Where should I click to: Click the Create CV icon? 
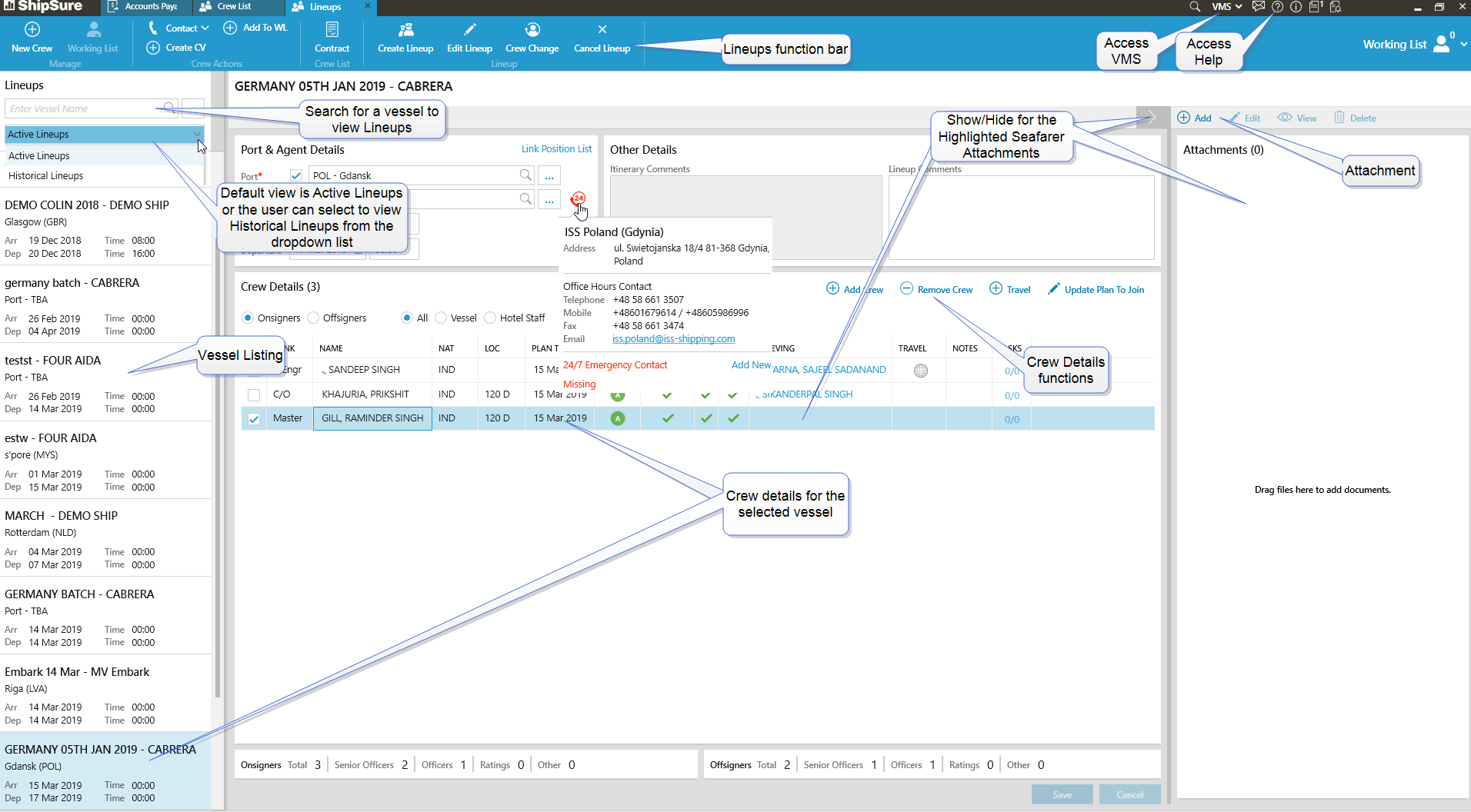153,48
